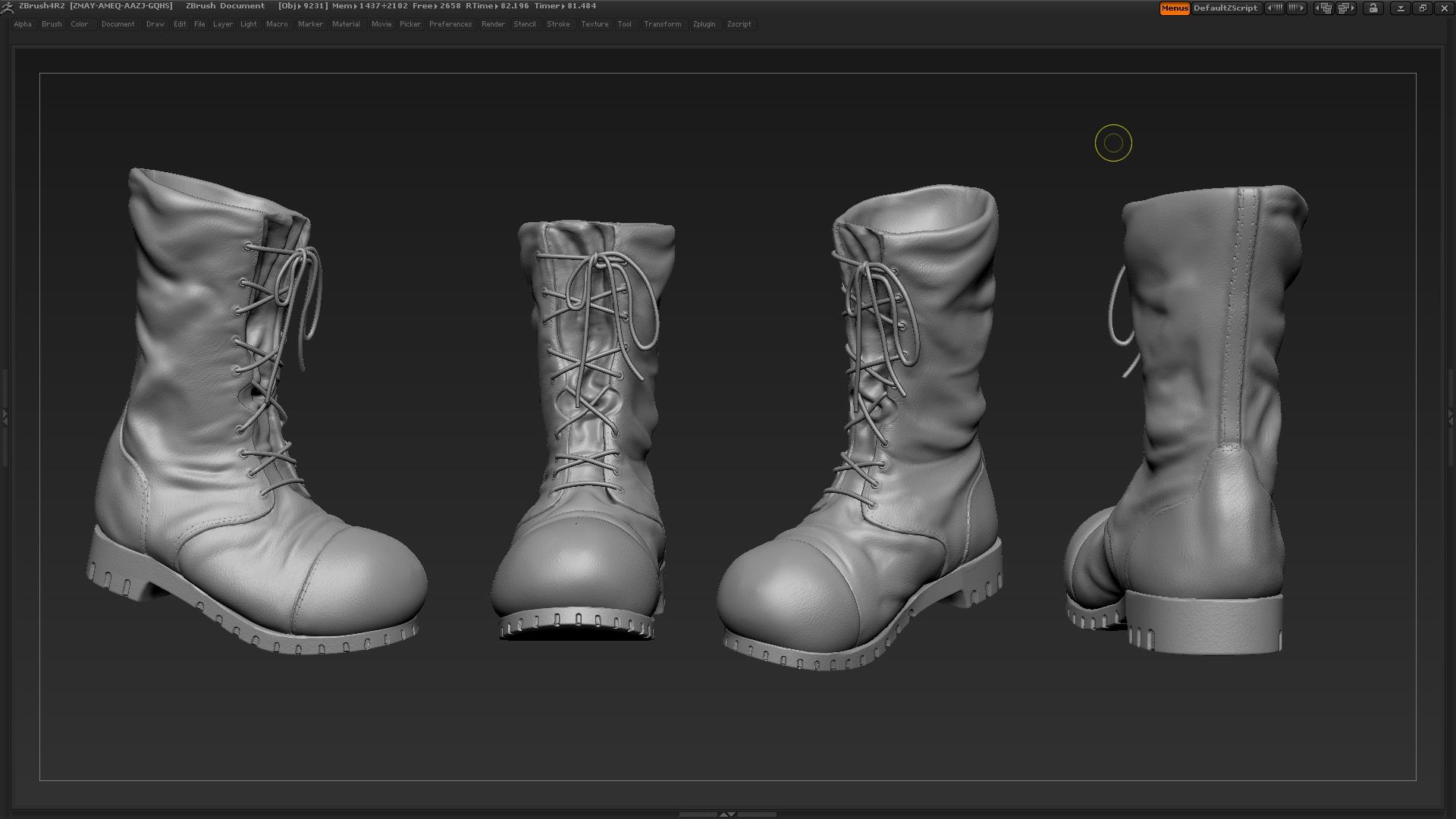Image resolution: width=1456 pixels, height=819 pixels.
Task: Toggle the orange Menus button off
Action: coord(1173,8)
